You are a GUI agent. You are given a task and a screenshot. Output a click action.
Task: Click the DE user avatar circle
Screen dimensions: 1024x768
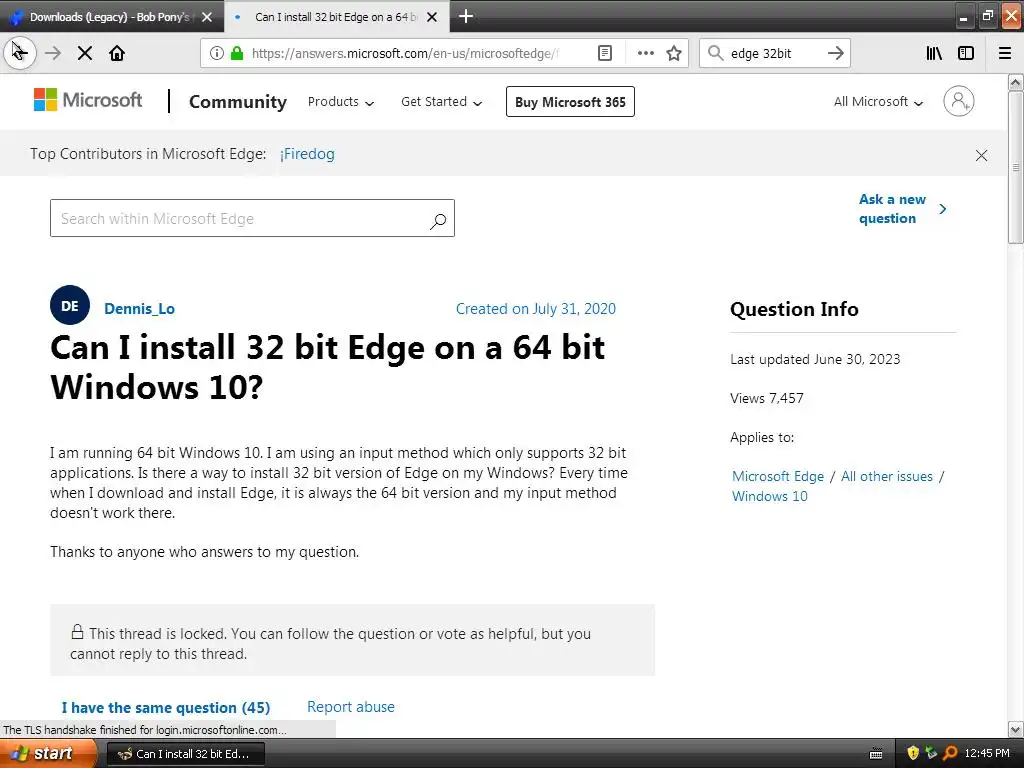click(x=70, y=305)
